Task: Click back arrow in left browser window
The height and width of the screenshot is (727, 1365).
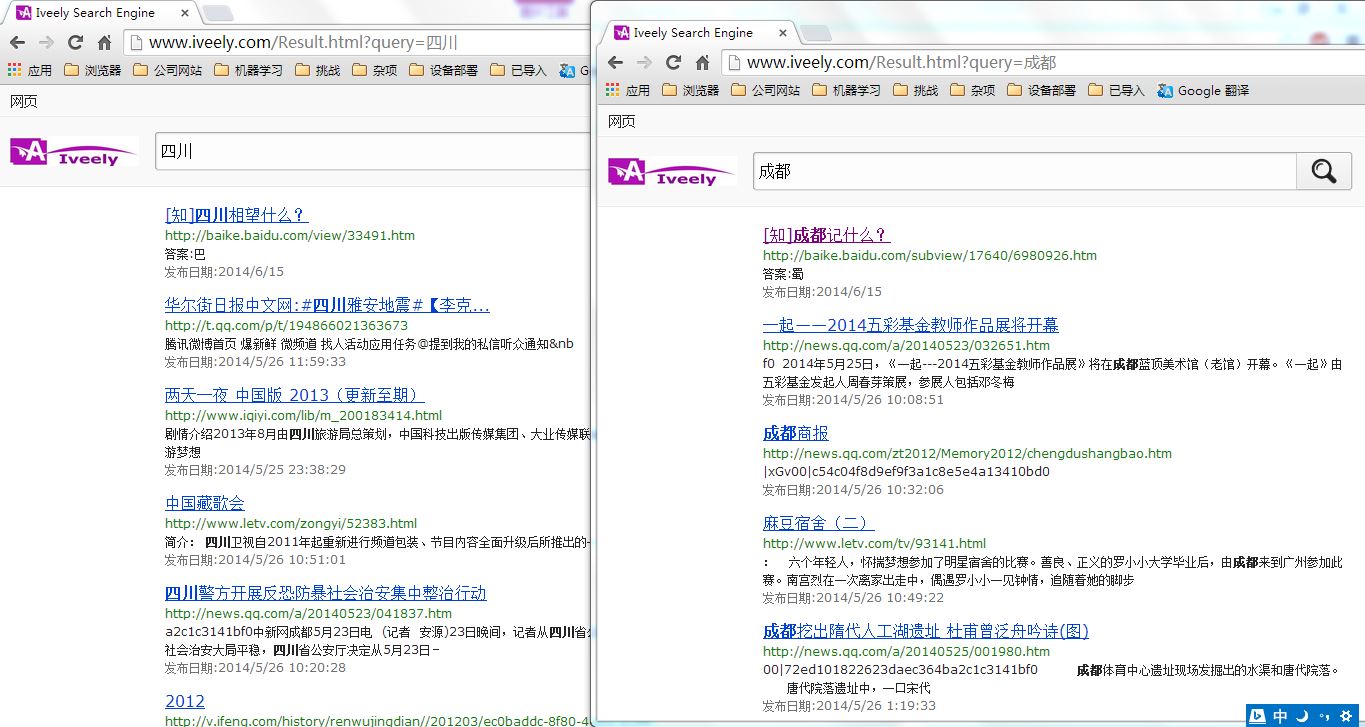Action: (x=17, y=43)
